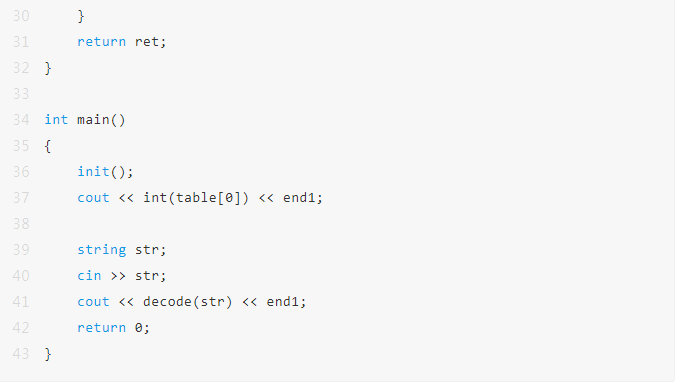Click return 0 statement on line 42
The width and height of the screenshot is (675, 382).
(114, 328)
